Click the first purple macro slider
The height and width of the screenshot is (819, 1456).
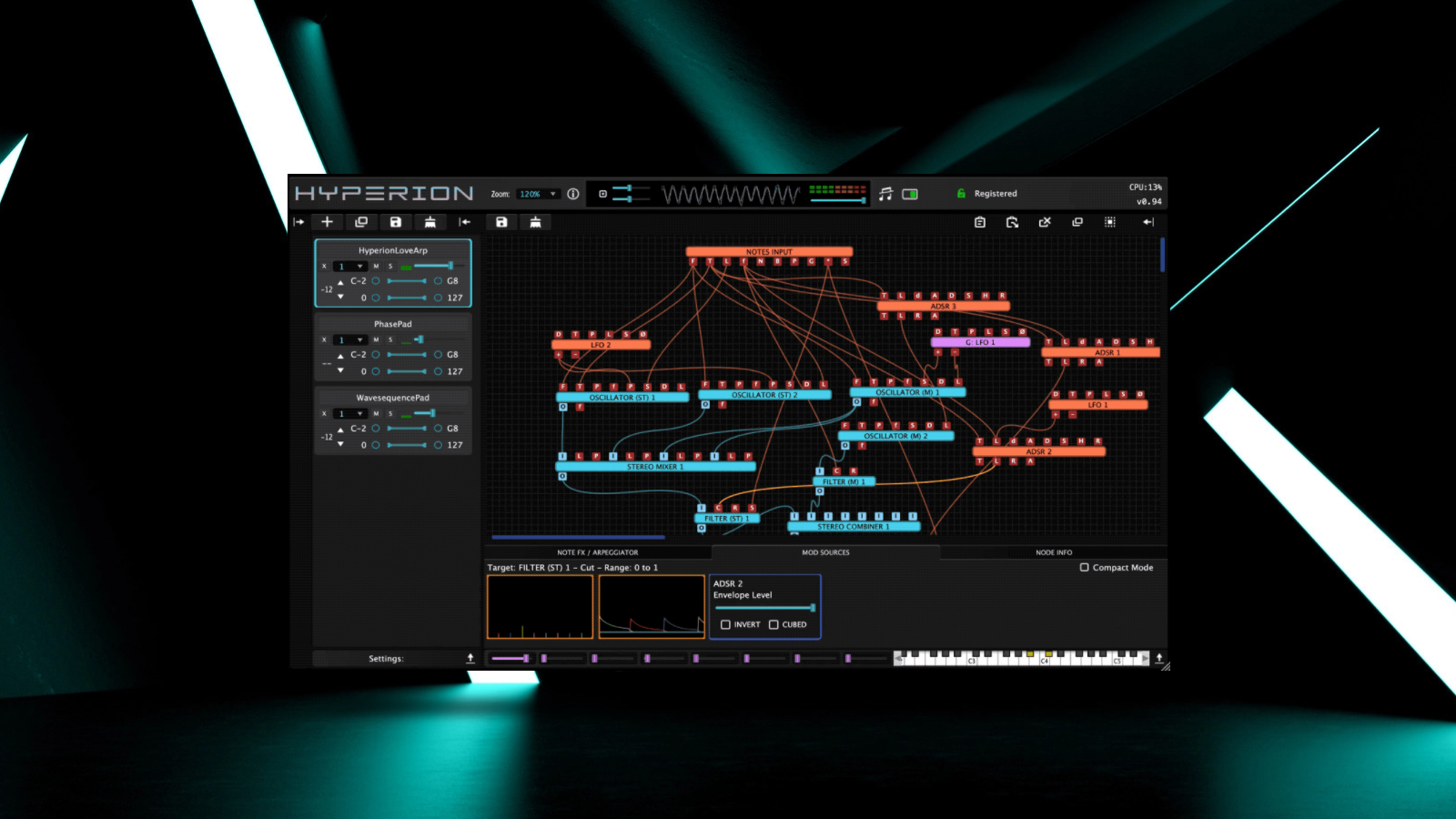[x=510, y=658]
